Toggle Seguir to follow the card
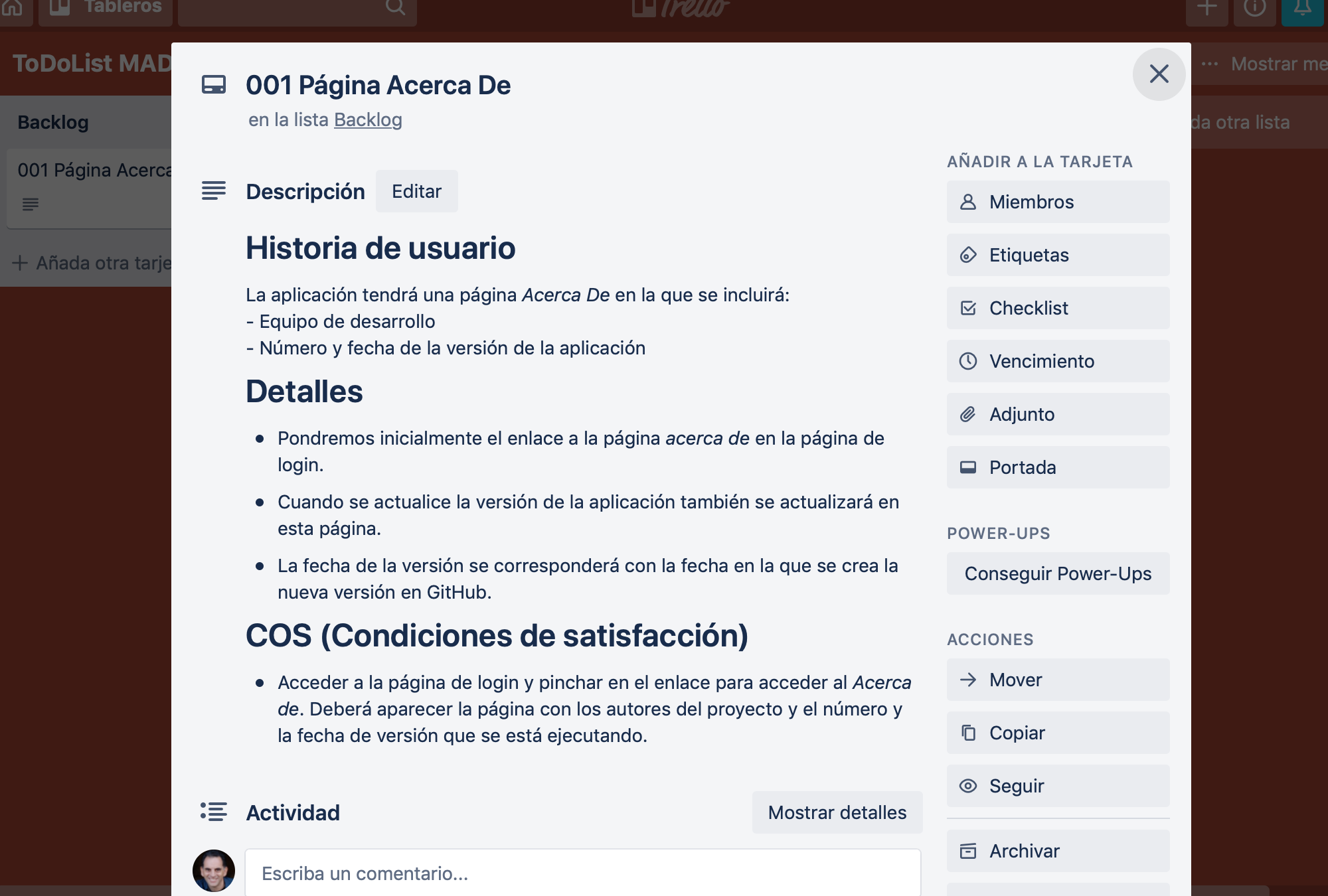The height and width of the screenshot is (896, 1328). click(x=1058, y=786)
